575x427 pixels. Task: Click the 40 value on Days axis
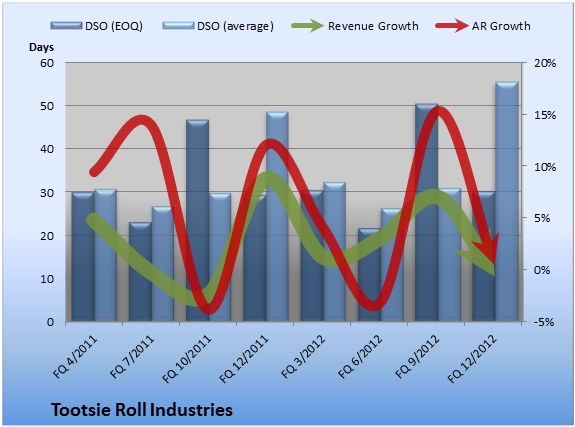(47, 149)
